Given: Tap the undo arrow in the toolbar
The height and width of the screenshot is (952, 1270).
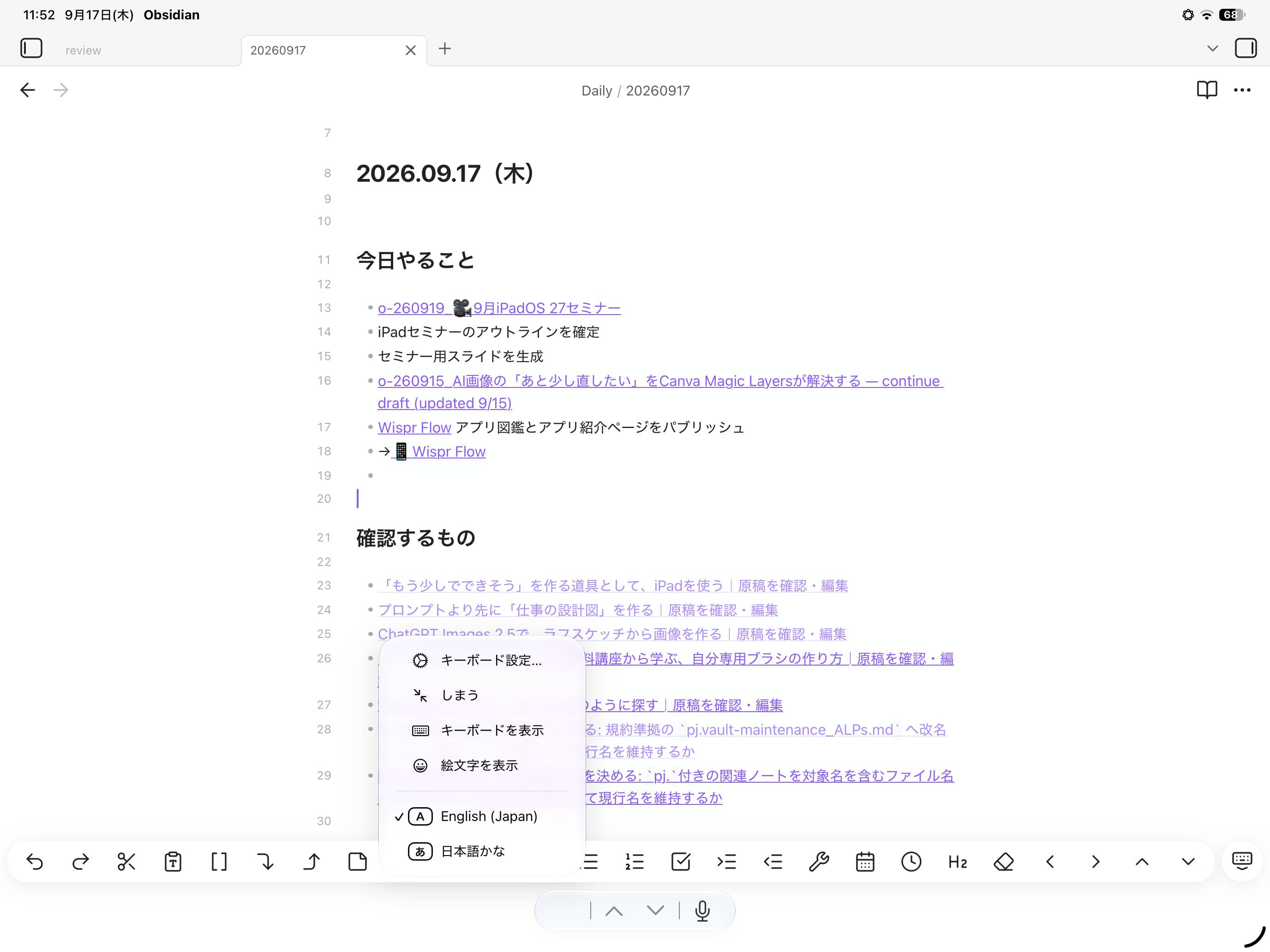Looking at the screenshot, I should pos(35,861).
